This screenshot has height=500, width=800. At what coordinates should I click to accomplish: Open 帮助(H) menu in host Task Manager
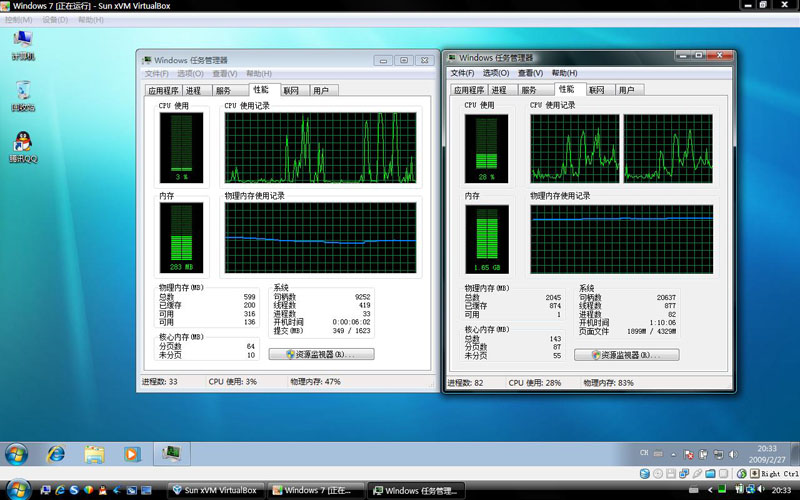[x=564, y=73]
